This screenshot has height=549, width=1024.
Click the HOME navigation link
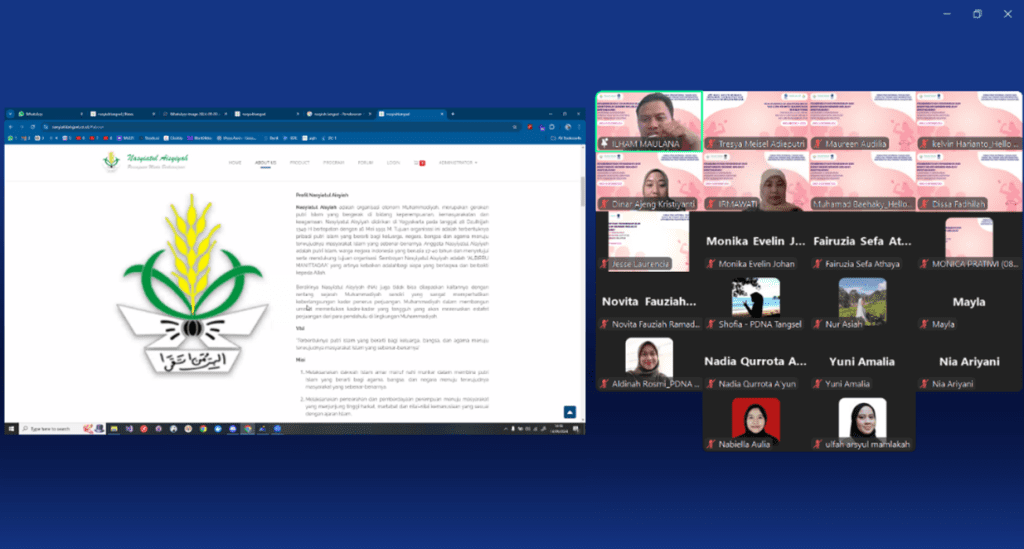click(235, 162)
